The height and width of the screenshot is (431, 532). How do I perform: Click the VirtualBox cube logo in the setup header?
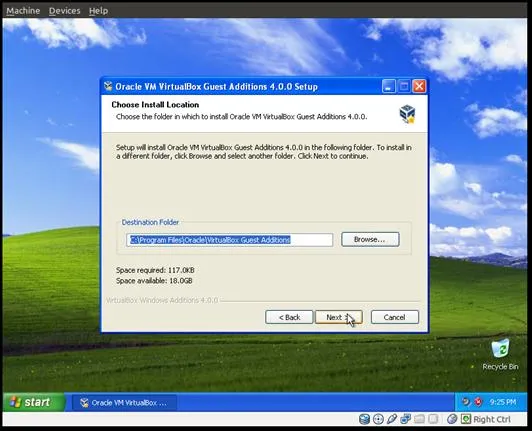click(407, 114)
